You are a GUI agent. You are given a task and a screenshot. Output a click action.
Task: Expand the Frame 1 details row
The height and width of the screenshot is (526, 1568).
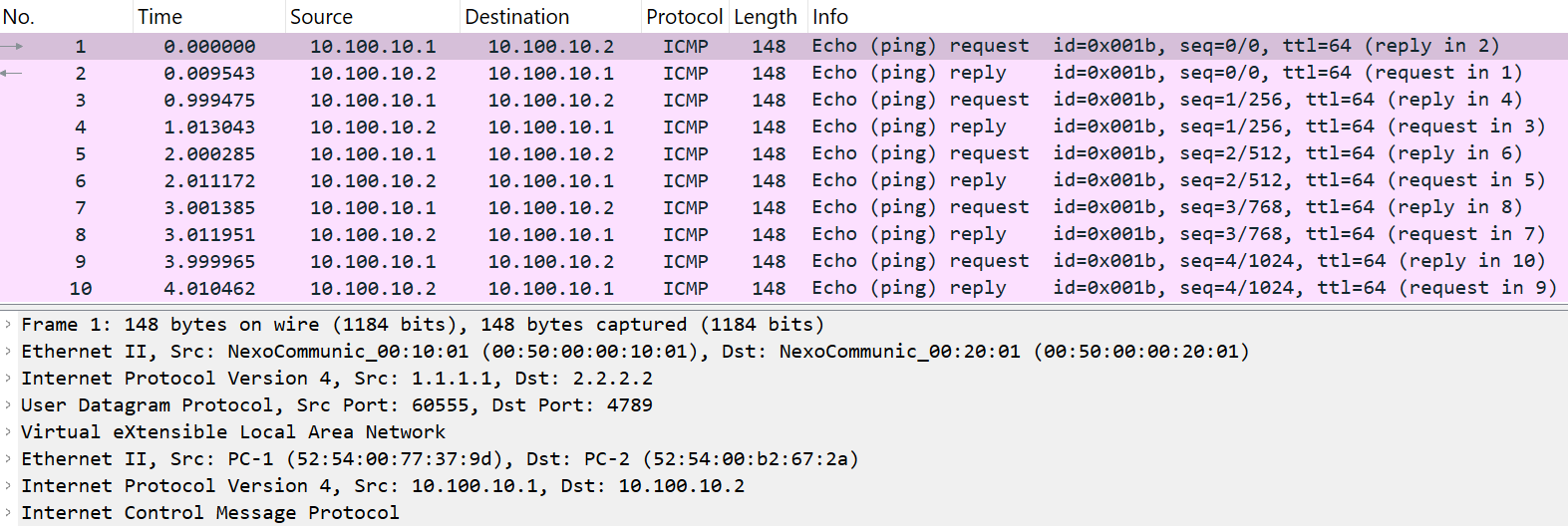tap(8, 325)
